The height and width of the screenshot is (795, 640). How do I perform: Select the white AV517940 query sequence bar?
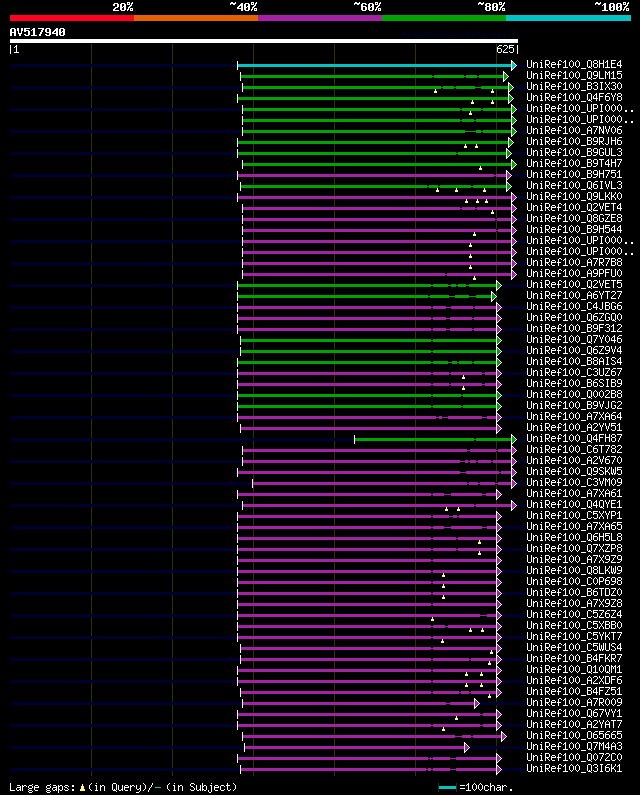tap(264, 41)
